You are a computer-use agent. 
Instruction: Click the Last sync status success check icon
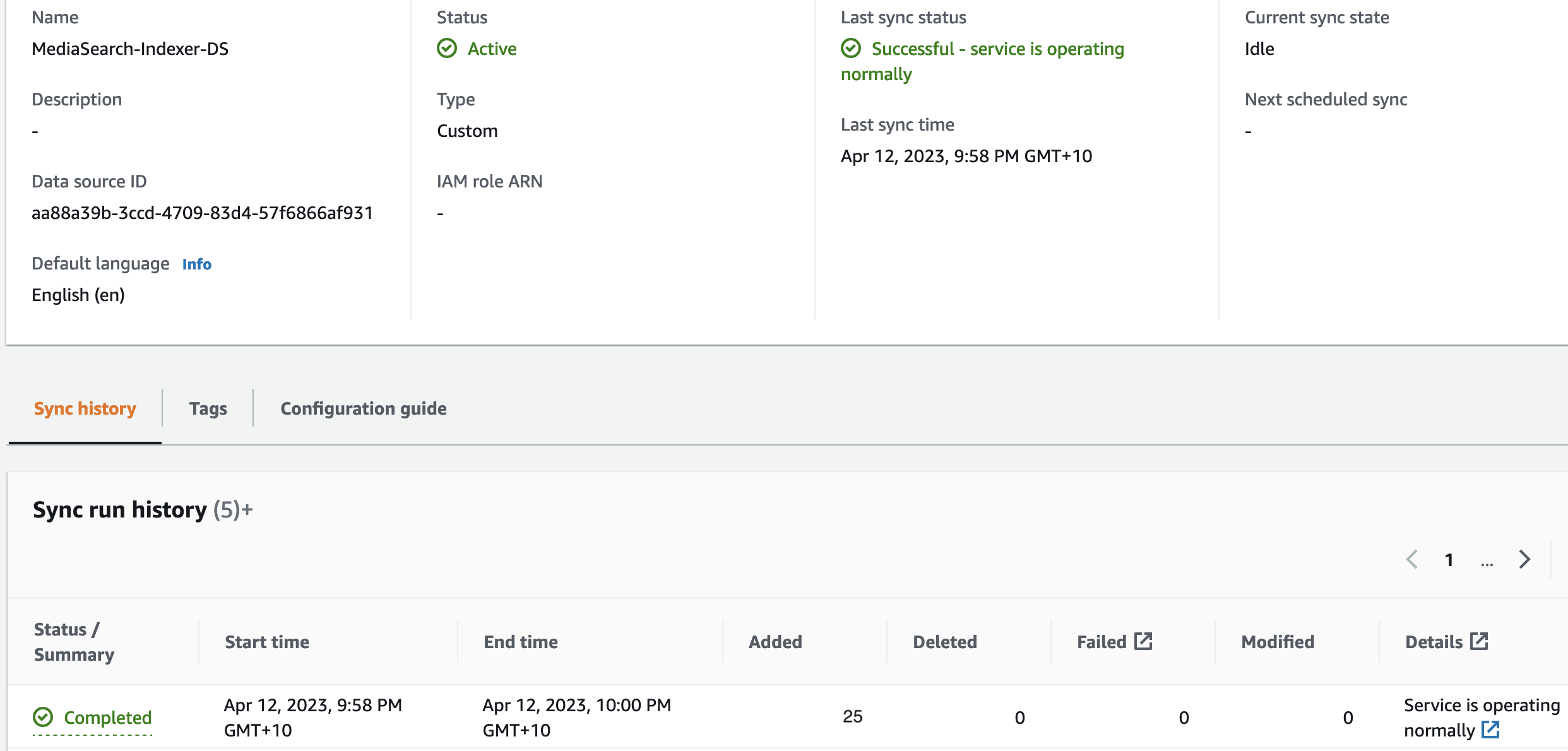click(851, 49)
